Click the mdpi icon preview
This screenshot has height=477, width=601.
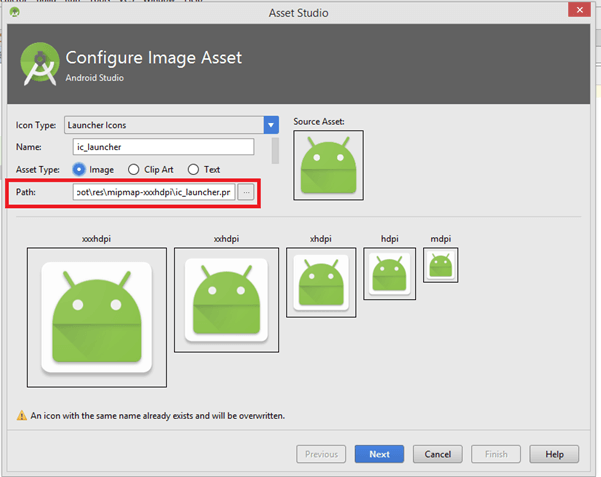pyautogui.click(x=441, y=265)
